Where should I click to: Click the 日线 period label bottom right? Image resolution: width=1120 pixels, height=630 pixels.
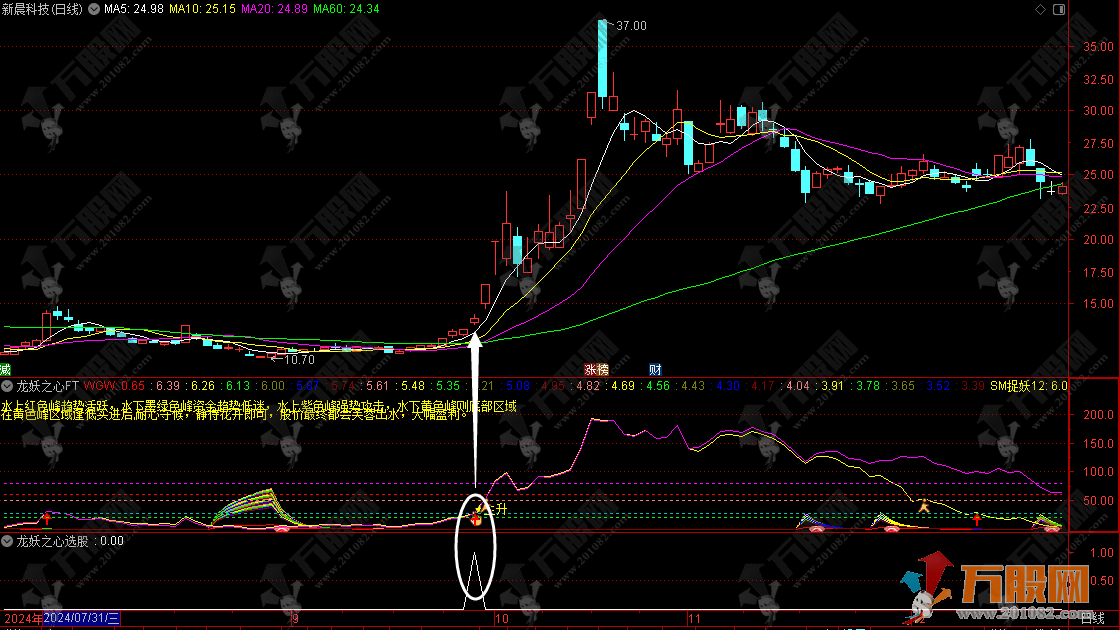click(1094, 620)
